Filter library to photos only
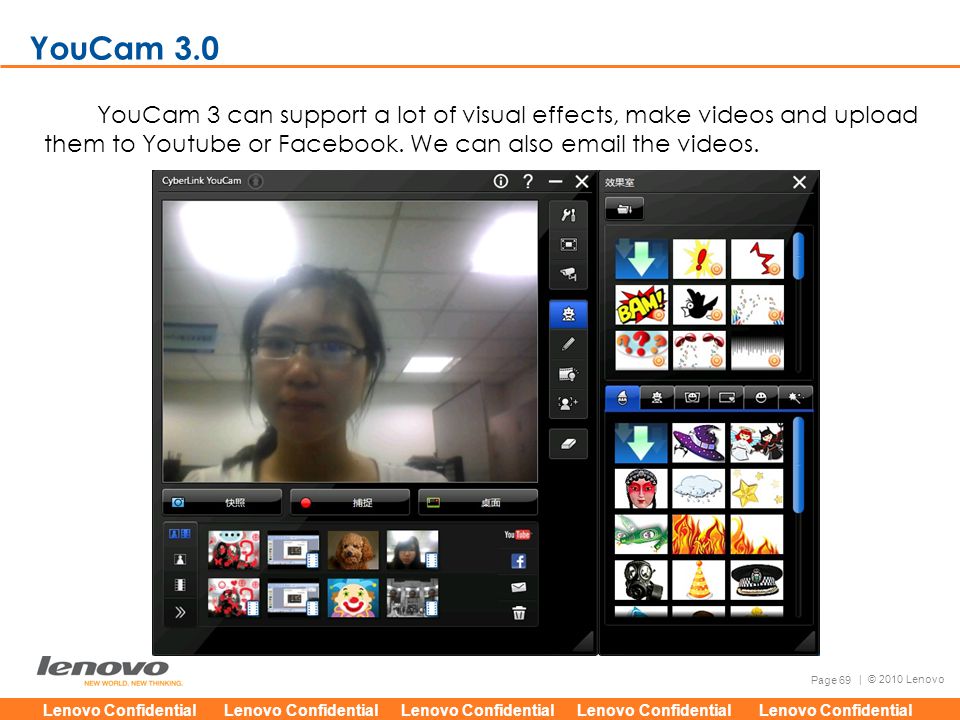 [x=180, y=560]
